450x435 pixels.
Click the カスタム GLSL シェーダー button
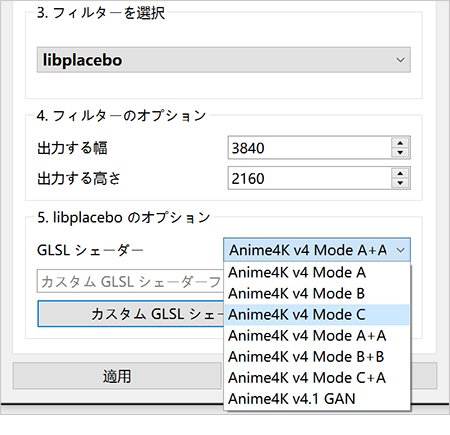coord(131,314)
